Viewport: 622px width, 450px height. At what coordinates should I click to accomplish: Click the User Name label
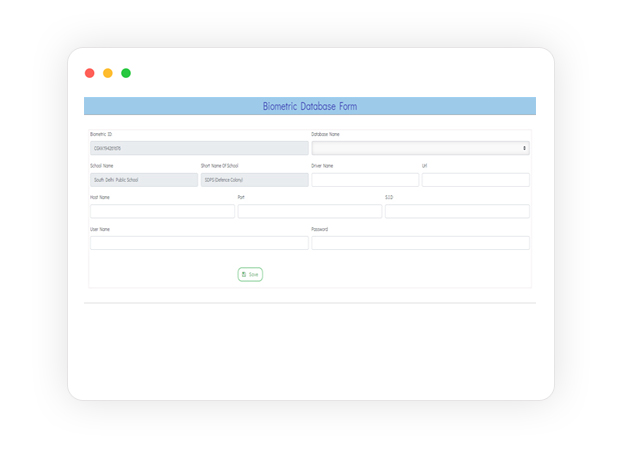tap(100, 229)
